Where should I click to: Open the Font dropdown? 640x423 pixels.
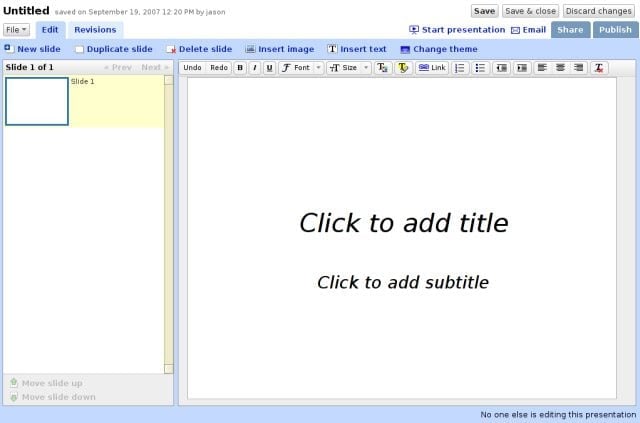301,68
